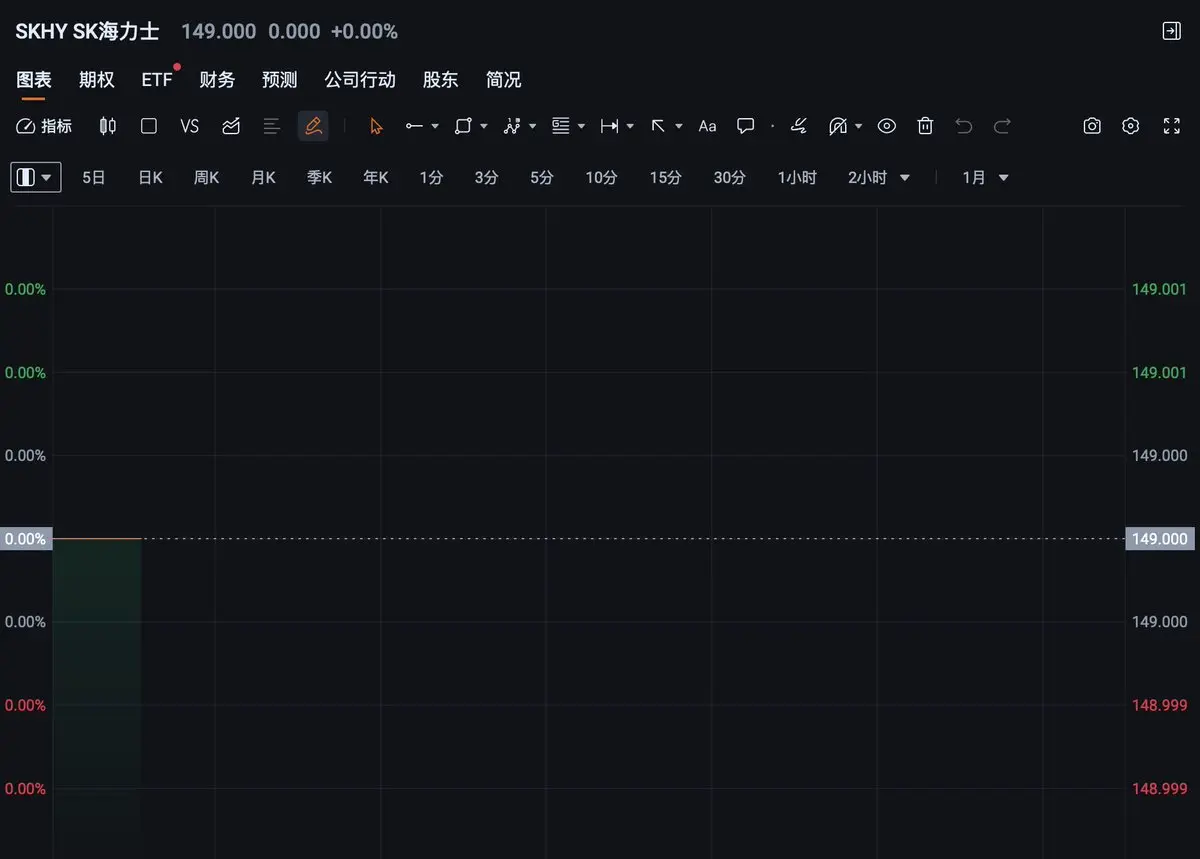Open the 1月 range dropdown
The height and width of the screenshot is (859, 1200).
pyautogui.click(x=985, y=178)
